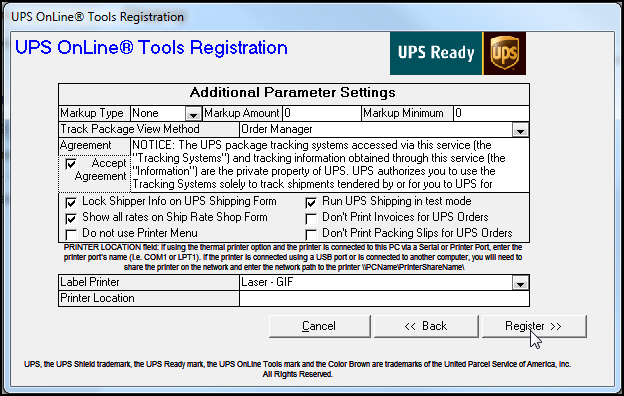Click the window title bar text

pyautogui.click(x=98, y=17)
